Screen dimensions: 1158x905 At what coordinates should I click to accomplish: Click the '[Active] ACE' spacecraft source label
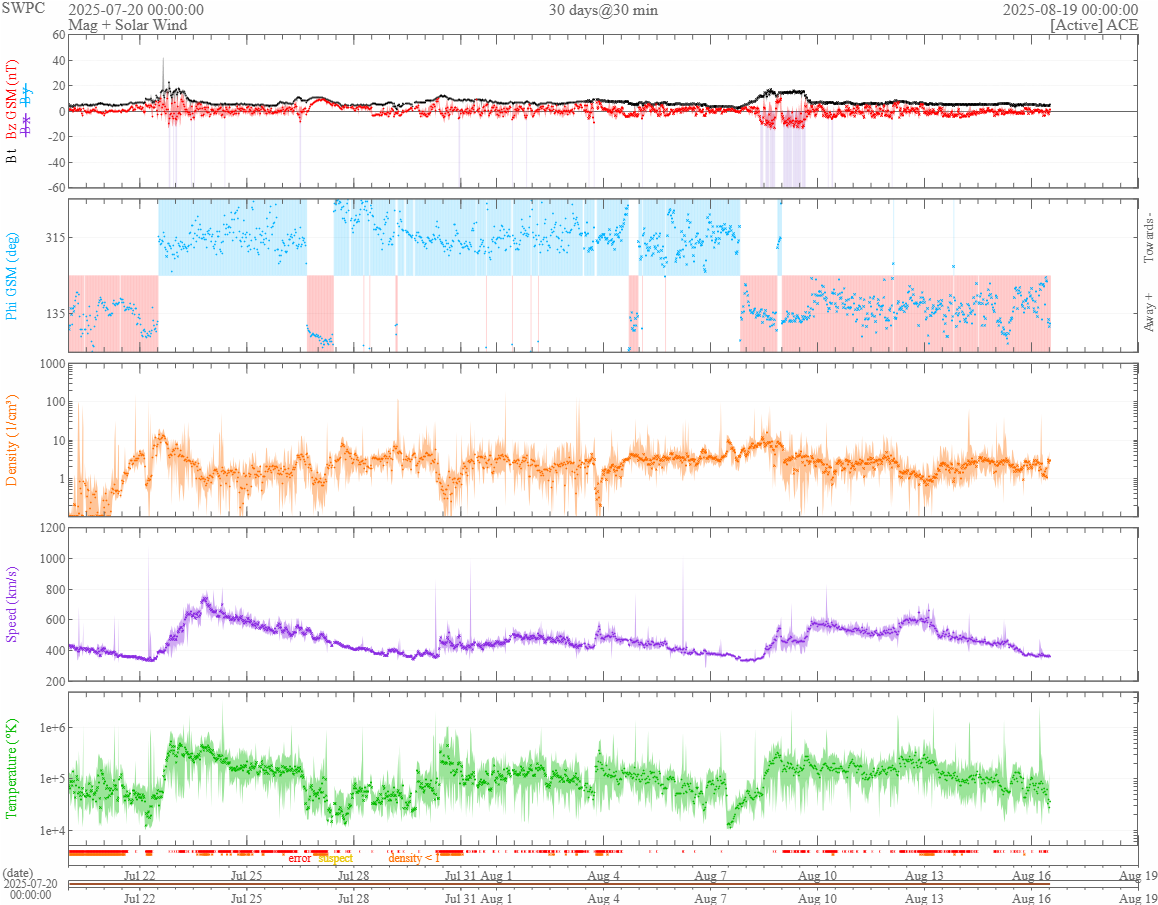coord(1094,24)
